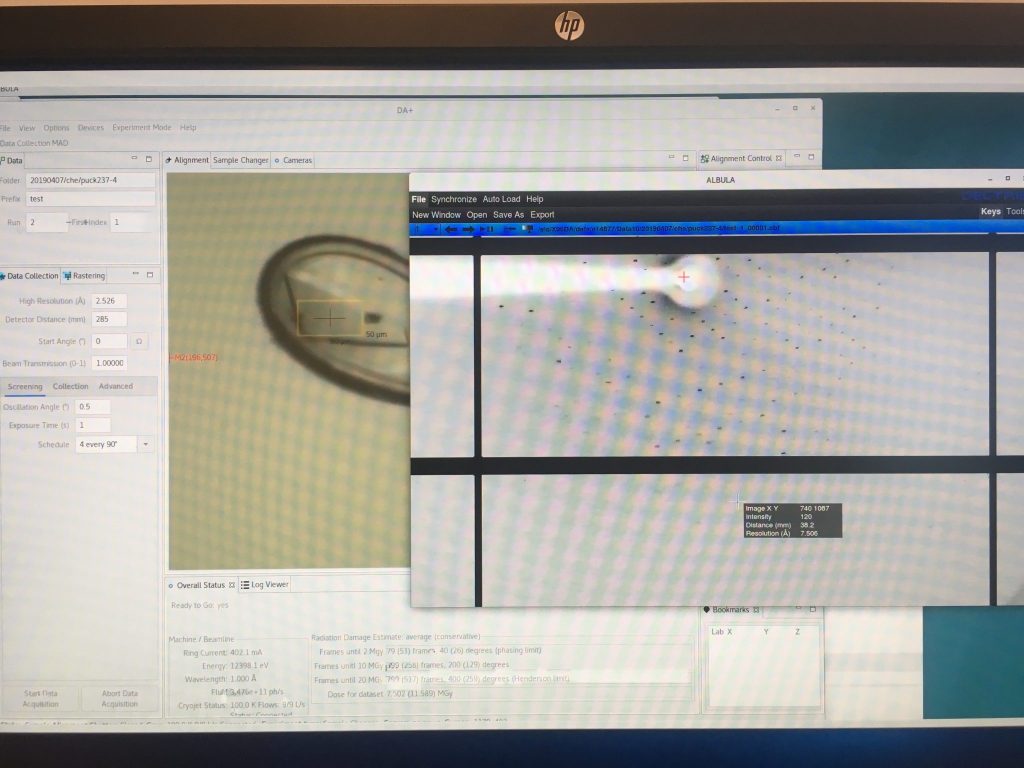Open the Devices menu in DA+

(90, 128)
